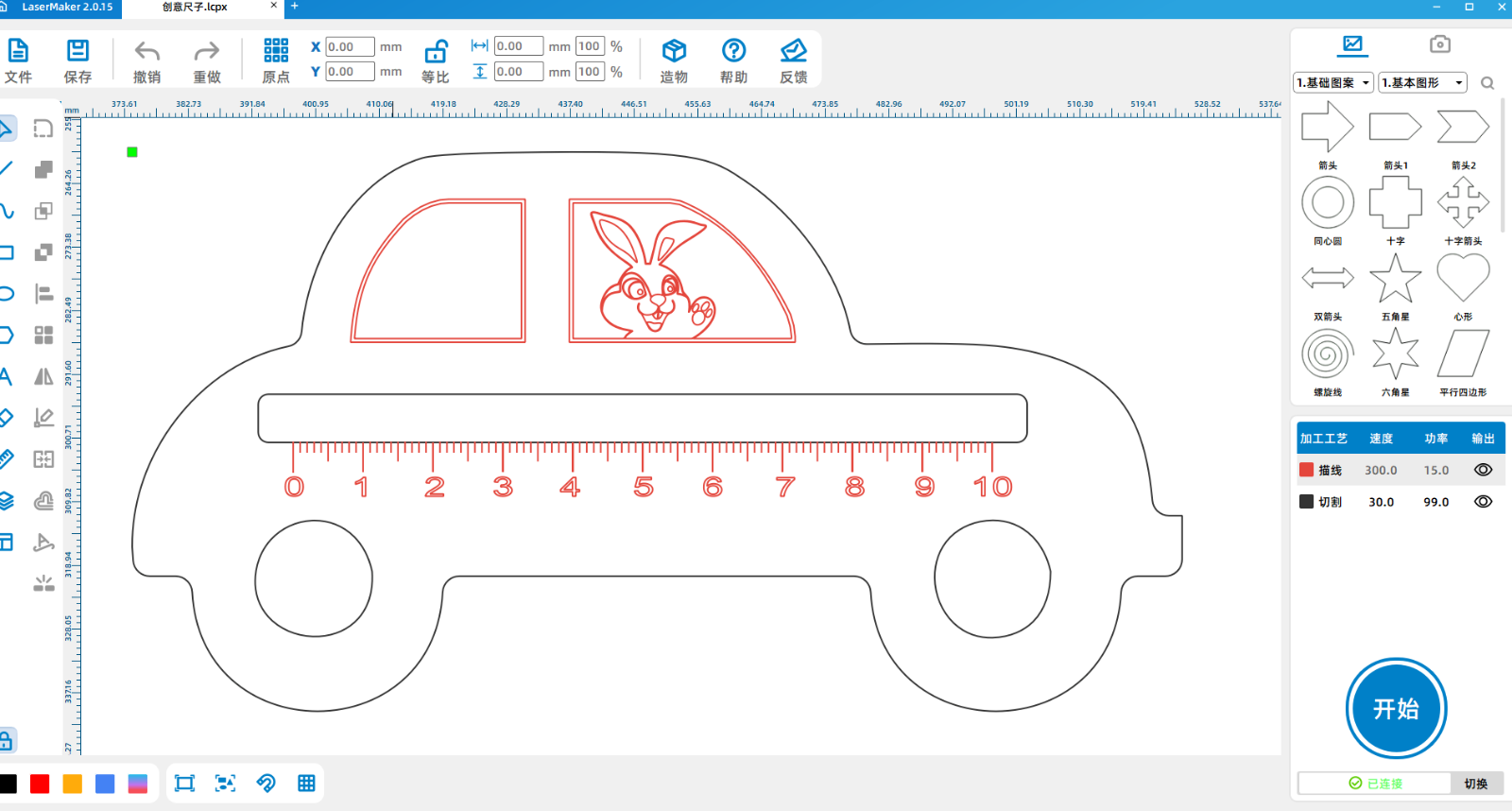This screenshot has height=811, width=1512.
Task: Expand the 1.基本图形 dropdown
Action: pyautogui.click(x=1421, y=83)
